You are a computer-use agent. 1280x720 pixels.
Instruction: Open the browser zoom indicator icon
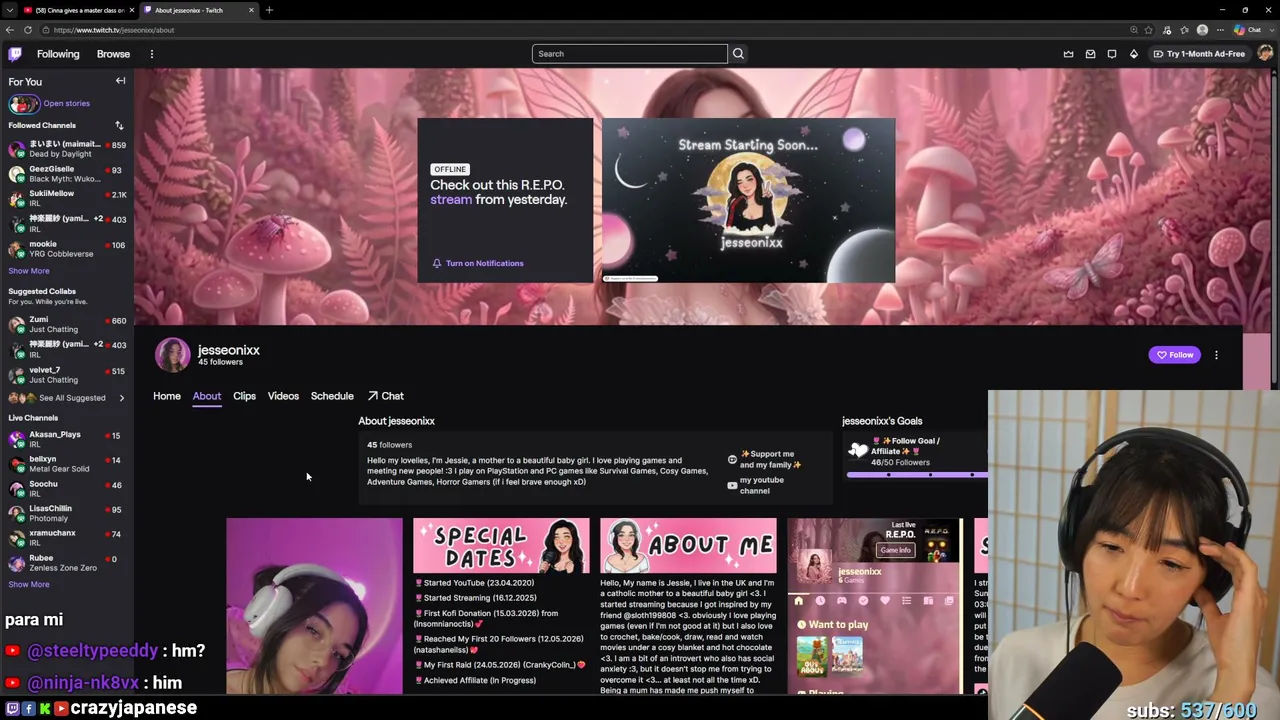pos(1134,30)
